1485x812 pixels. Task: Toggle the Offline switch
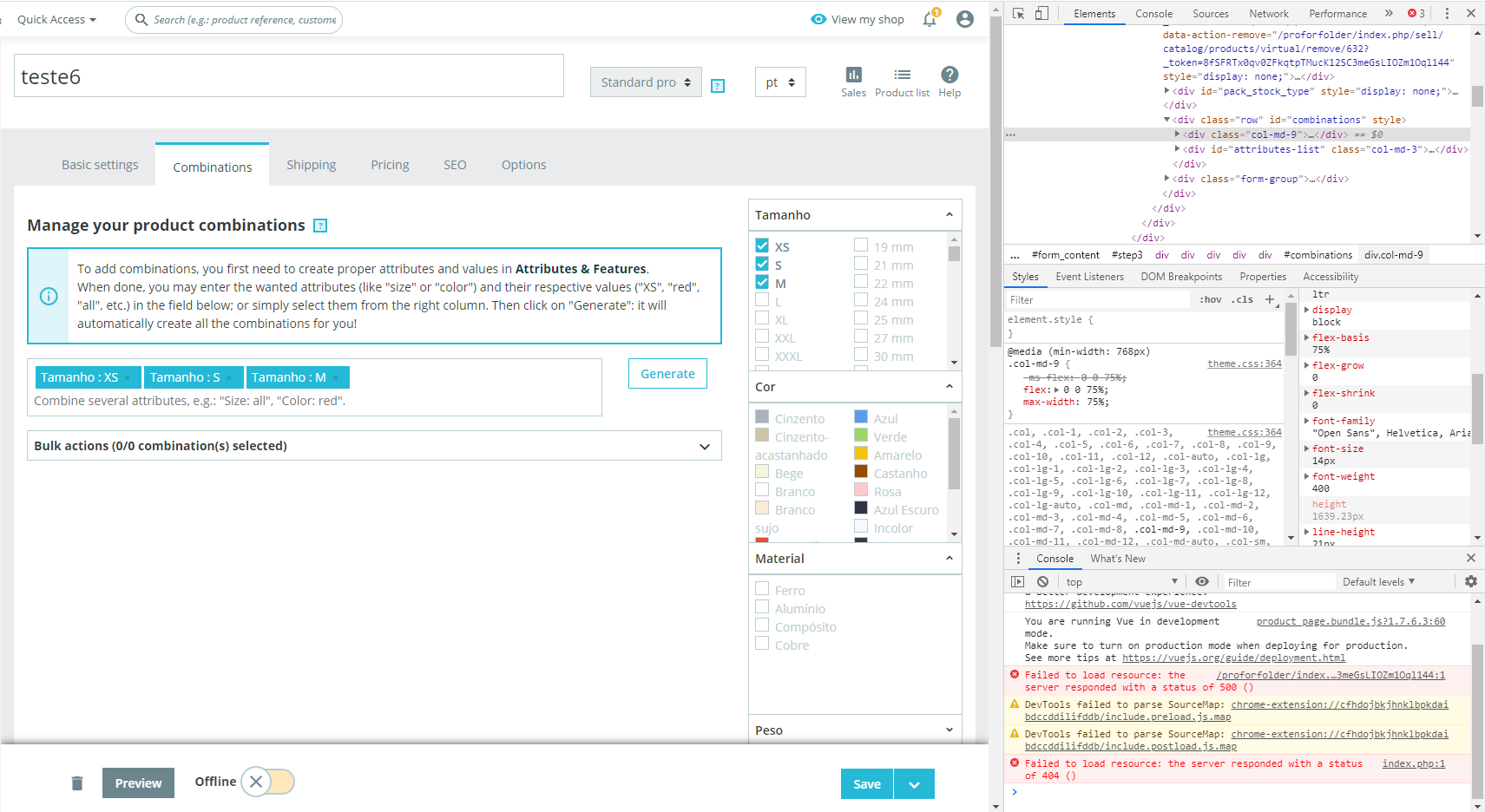pos(268,782)
